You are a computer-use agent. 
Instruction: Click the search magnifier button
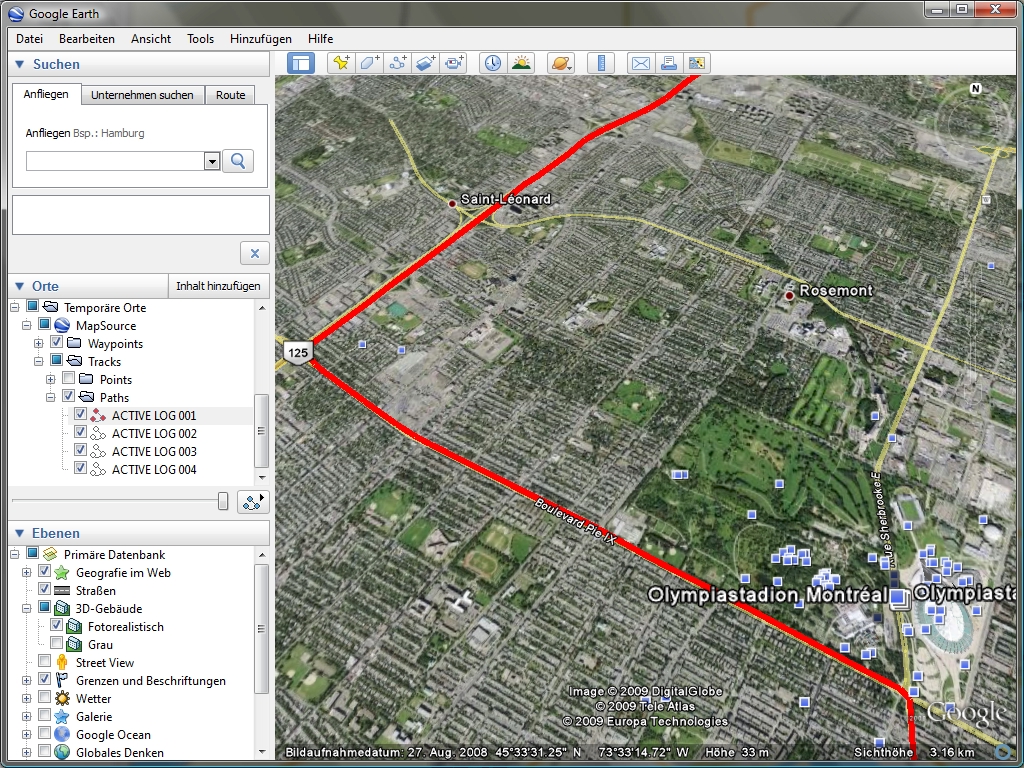(x=238, y=161)
